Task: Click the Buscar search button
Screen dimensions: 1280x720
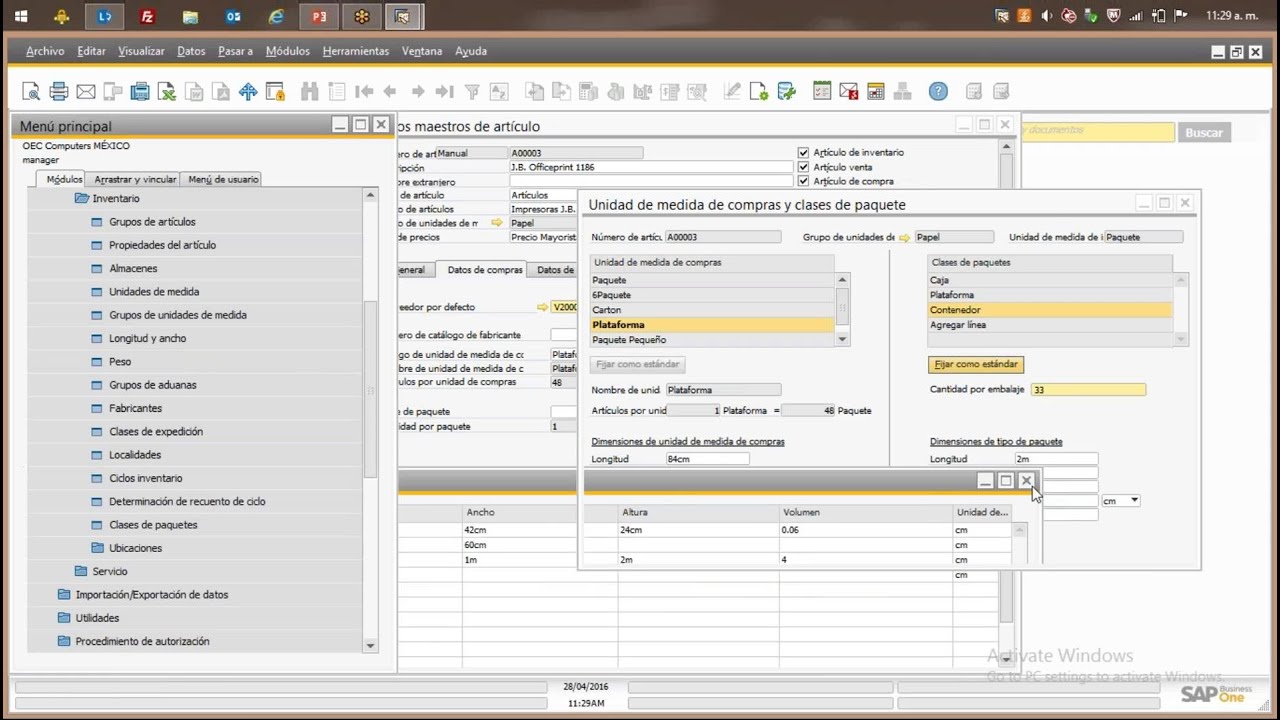Action: coord(1204,132)
